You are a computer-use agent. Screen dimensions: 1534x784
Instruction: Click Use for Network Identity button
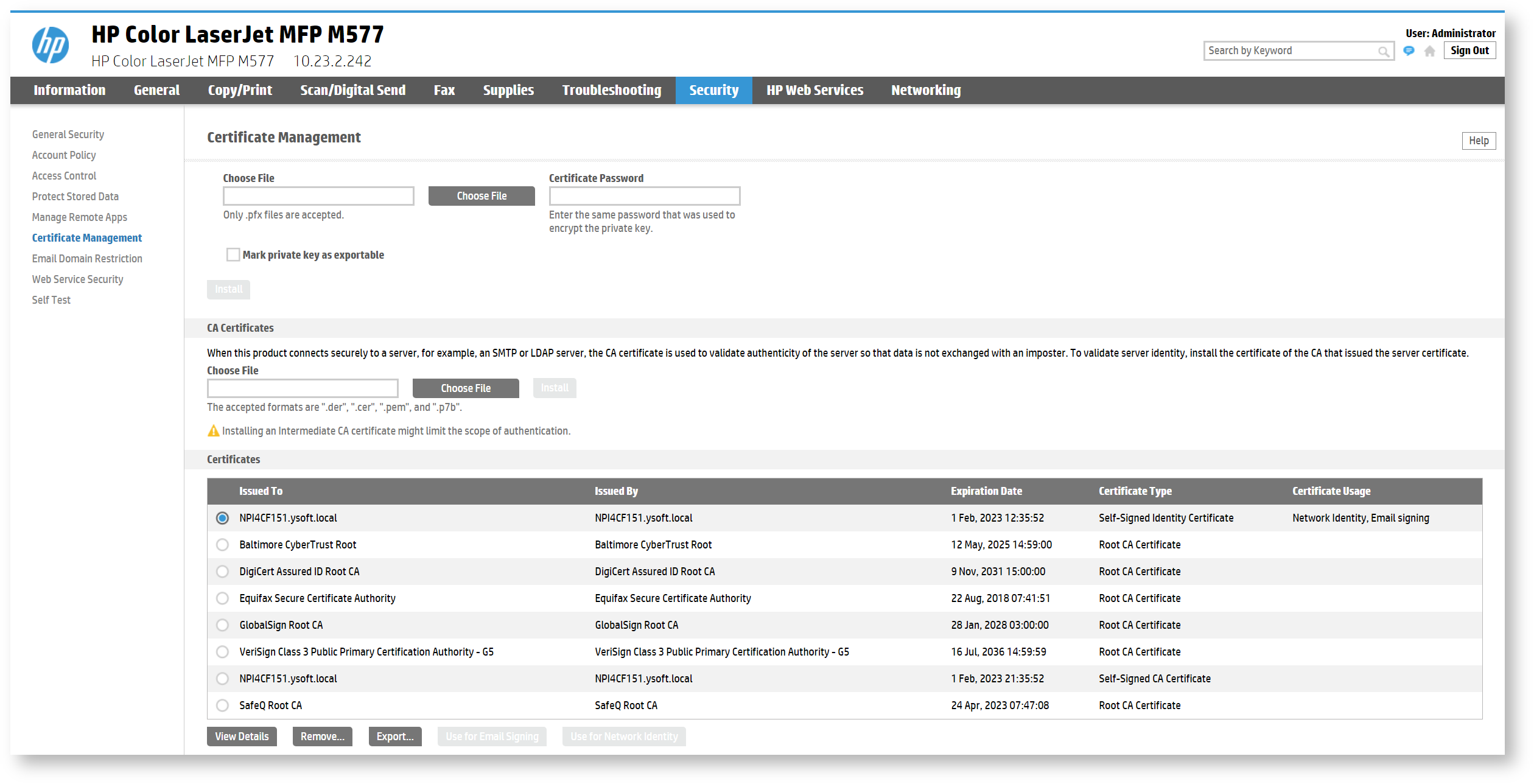coord(624,737)
